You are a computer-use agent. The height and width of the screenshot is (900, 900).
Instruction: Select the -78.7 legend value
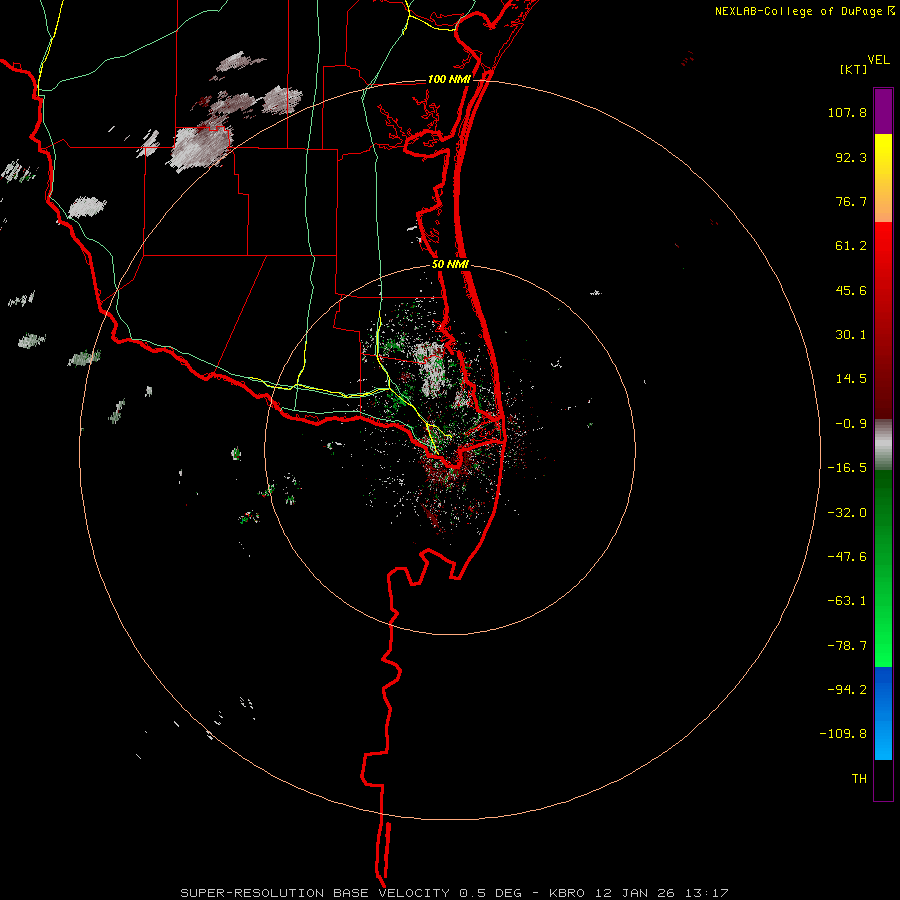(x=847, y=646)
